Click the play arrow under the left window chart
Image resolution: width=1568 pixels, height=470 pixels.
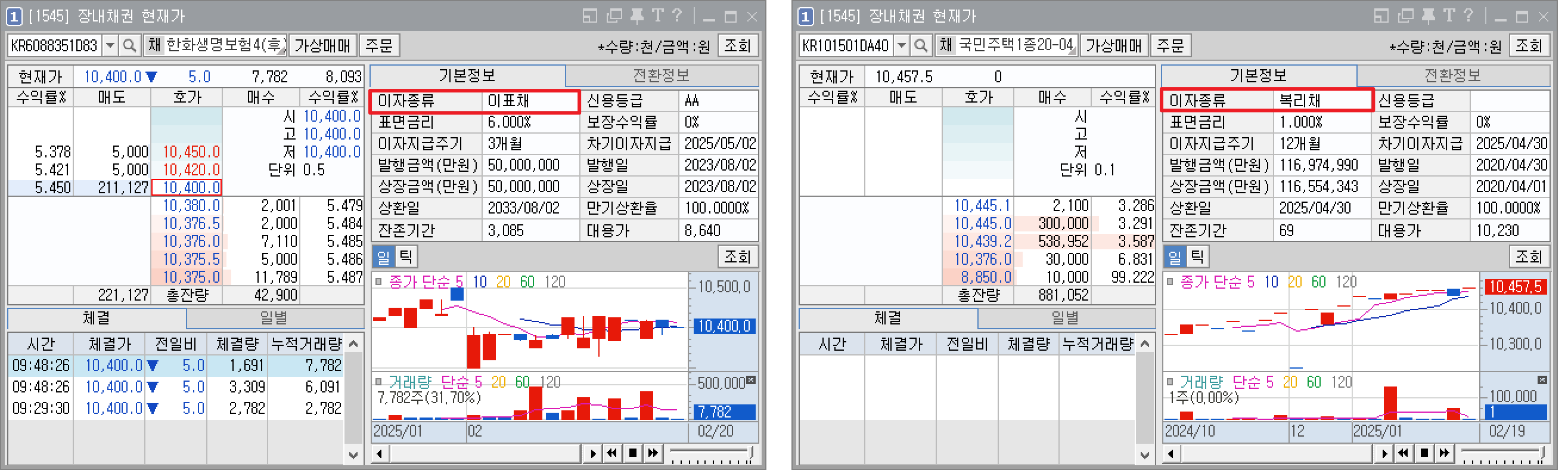coord(592,453)
